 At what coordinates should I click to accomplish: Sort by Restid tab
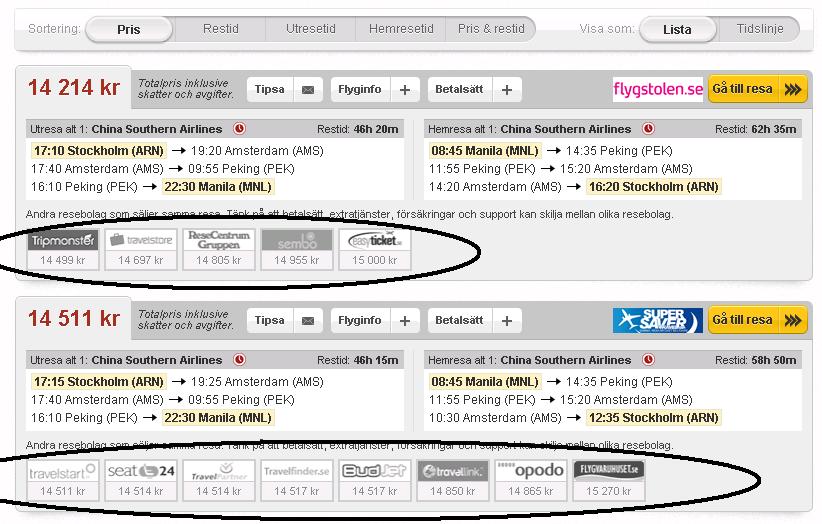220,30
